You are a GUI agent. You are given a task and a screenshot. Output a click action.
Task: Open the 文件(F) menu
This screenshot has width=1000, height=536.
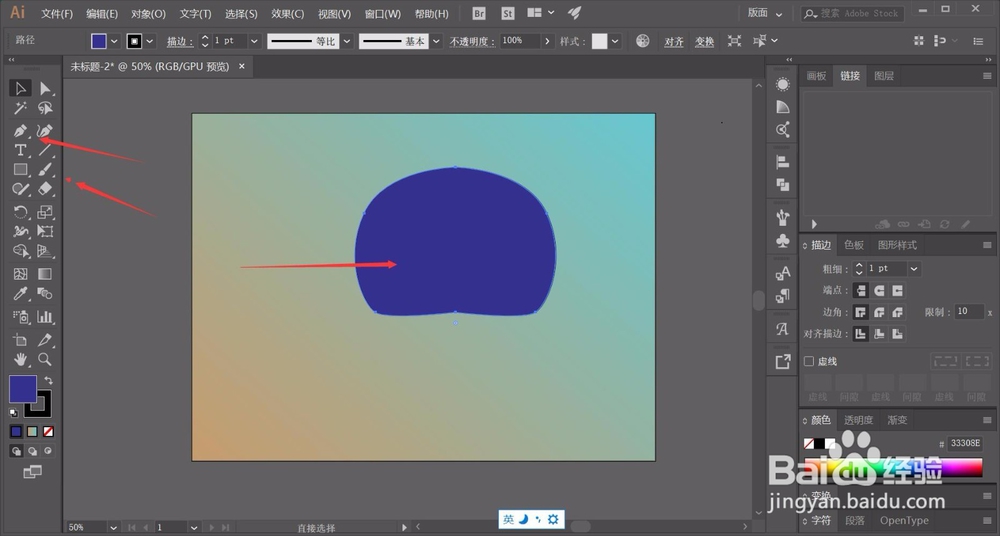pyautogui.click(x=57, y=13)
